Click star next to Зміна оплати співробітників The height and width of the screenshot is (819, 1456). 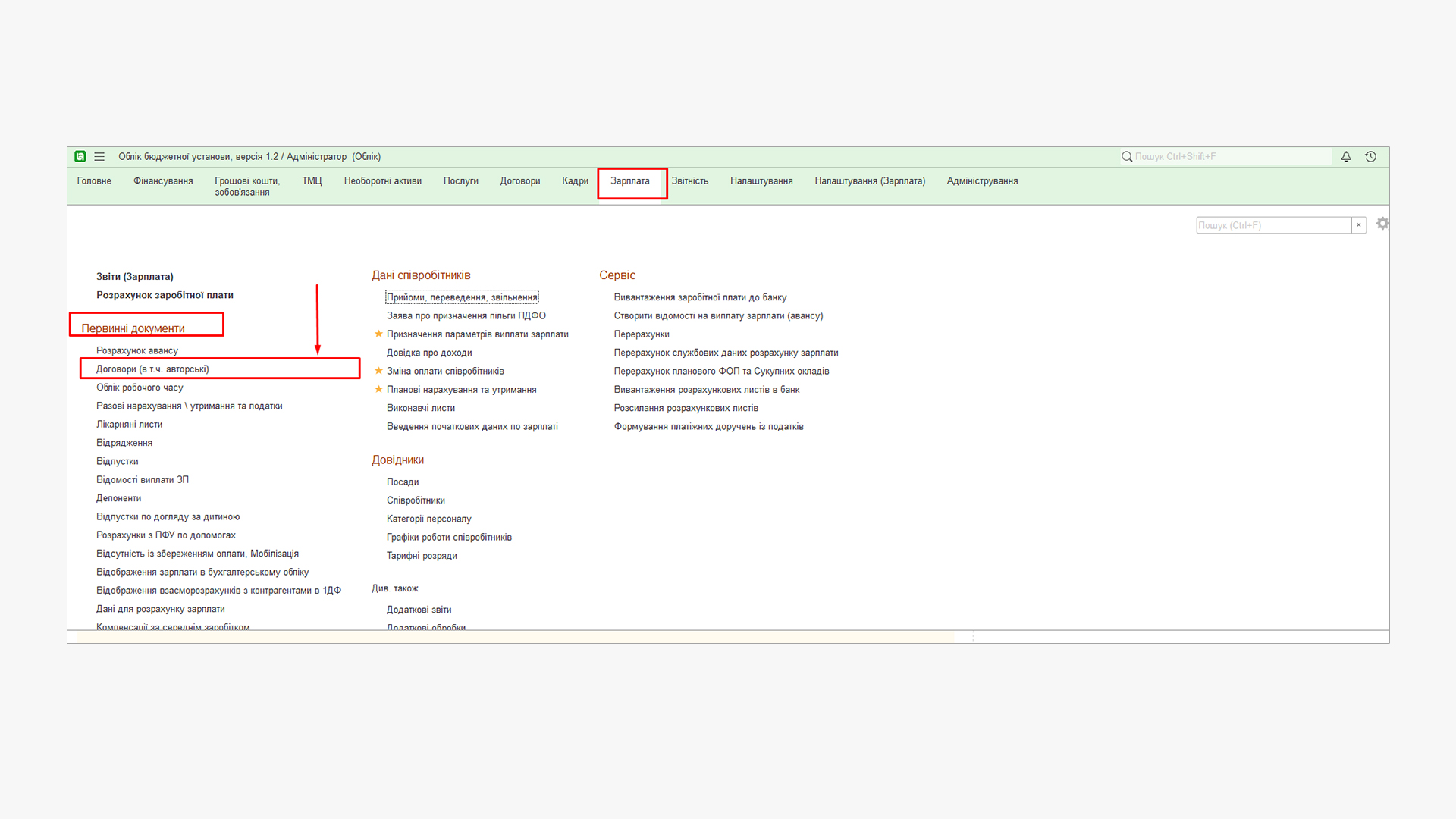378,371
